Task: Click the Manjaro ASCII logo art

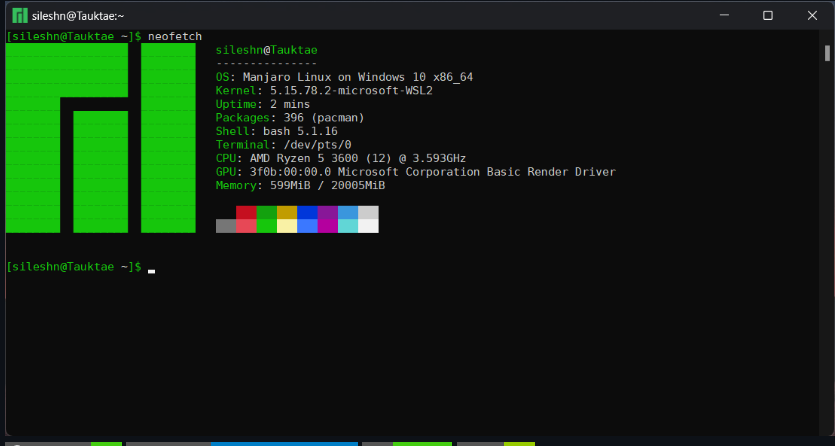Action: point(101,138)
